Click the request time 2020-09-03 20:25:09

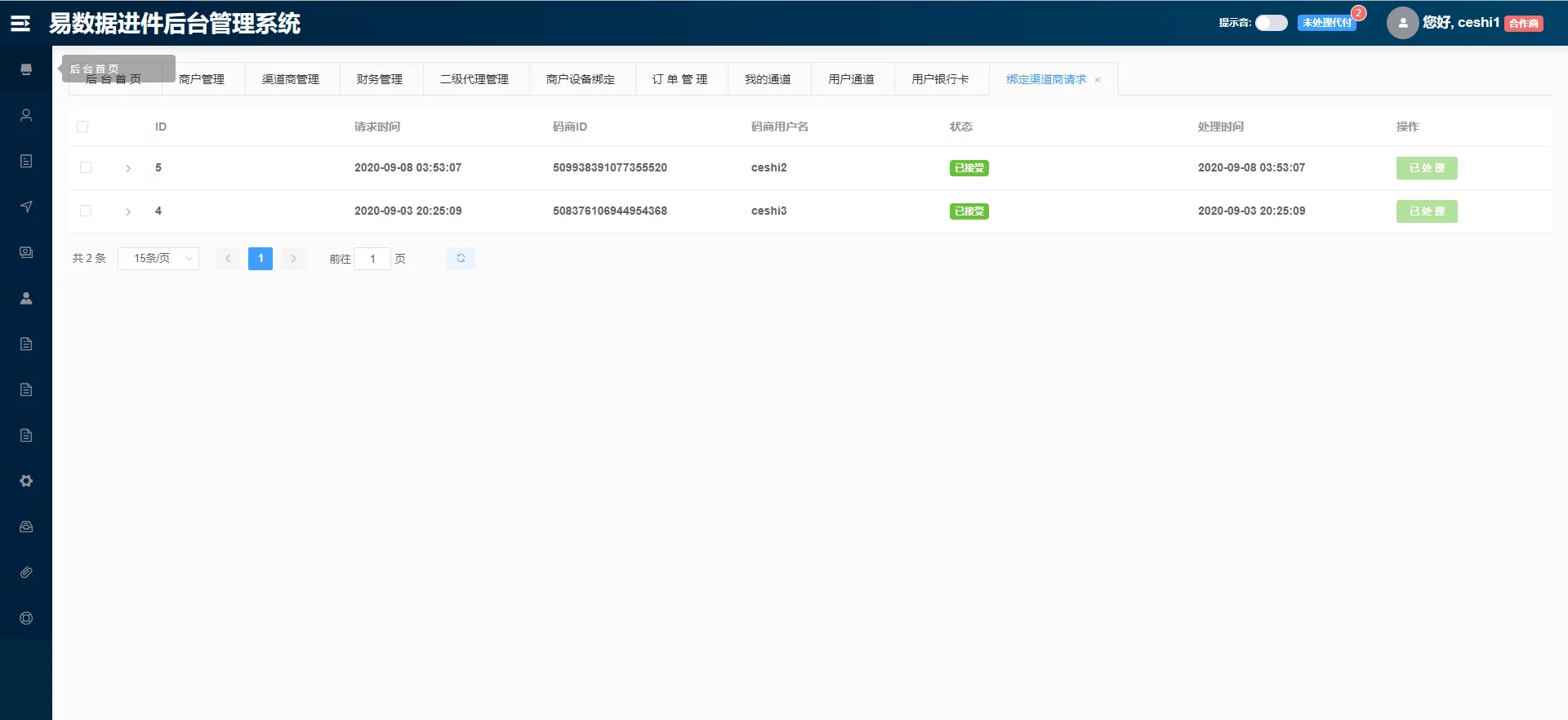[x=408, y=211]
